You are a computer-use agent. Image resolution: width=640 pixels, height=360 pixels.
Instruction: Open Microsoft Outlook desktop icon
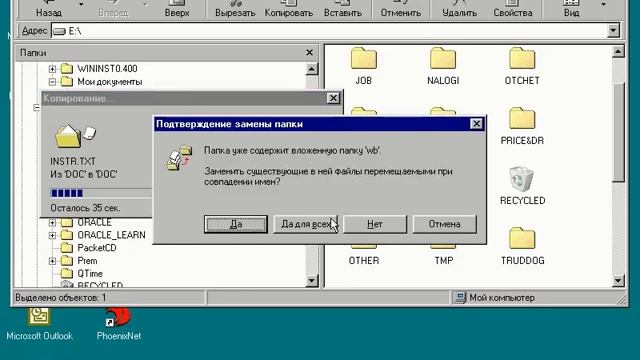(x=39, y=325)
